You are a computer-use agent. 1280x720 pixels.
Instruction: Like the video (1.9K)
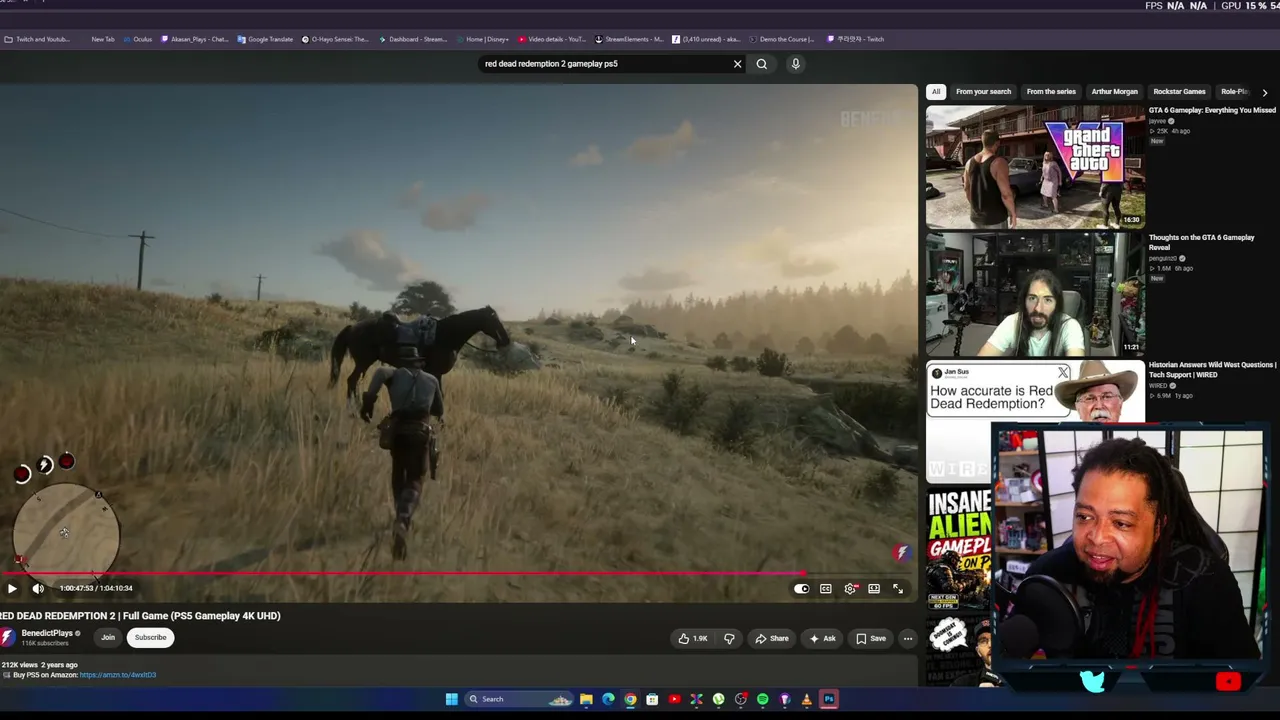click(x=693, y=638)
